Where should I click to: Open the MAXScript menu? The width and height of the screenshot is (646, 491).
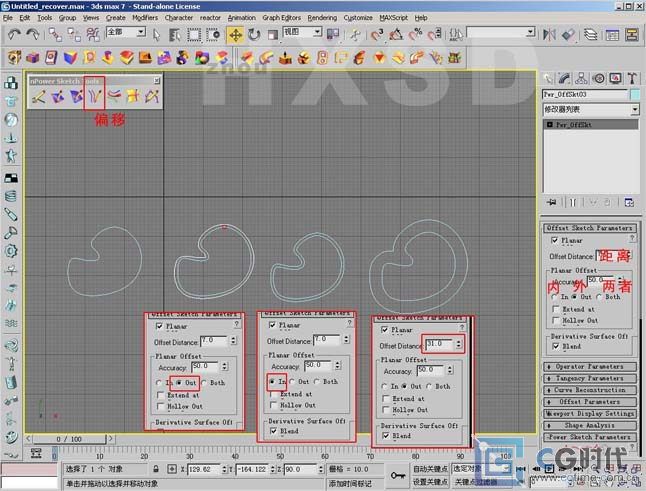tap(393, 18)
